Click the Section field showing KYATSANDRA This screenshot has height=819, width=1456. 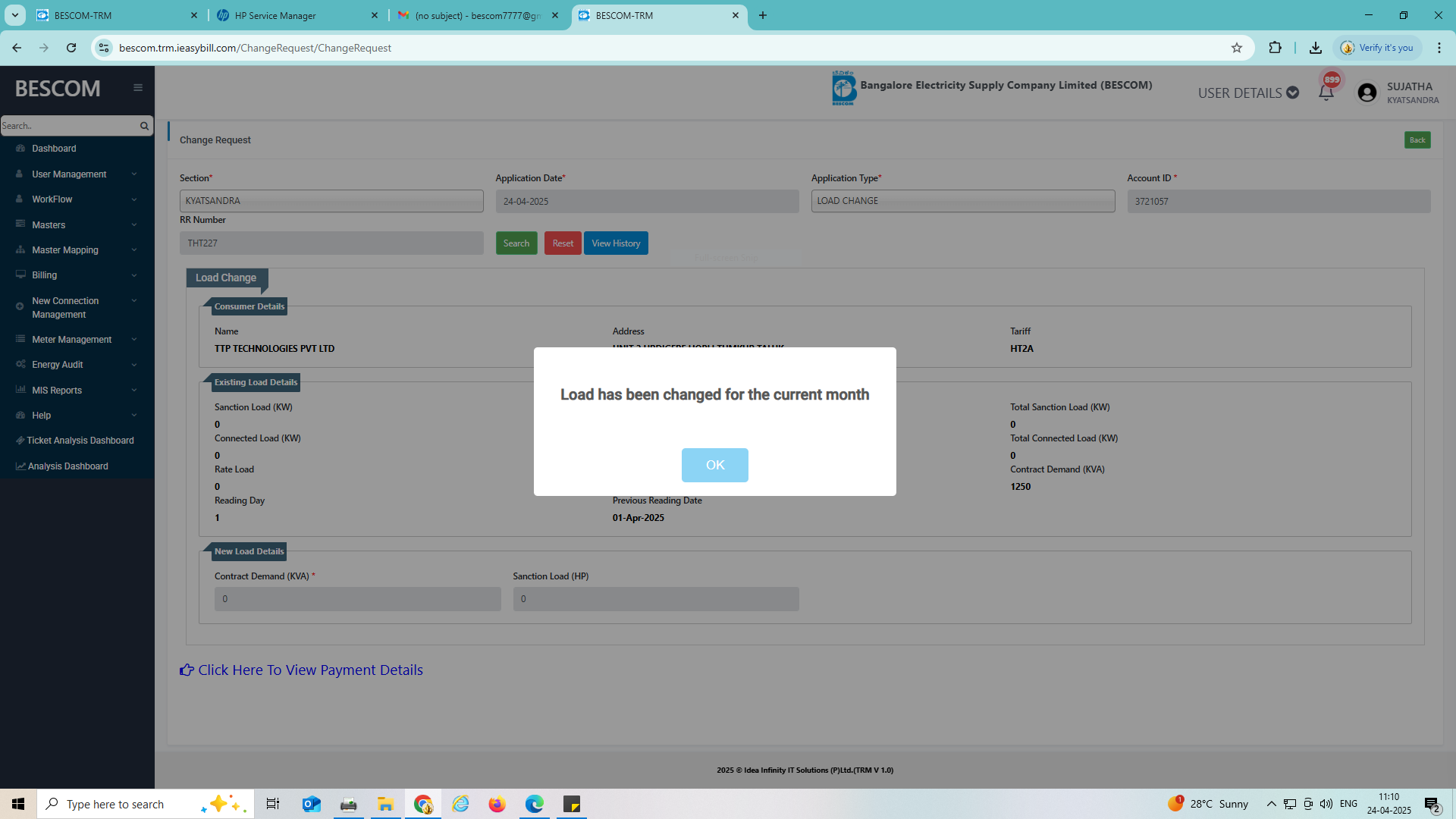(x=331, y=201)
